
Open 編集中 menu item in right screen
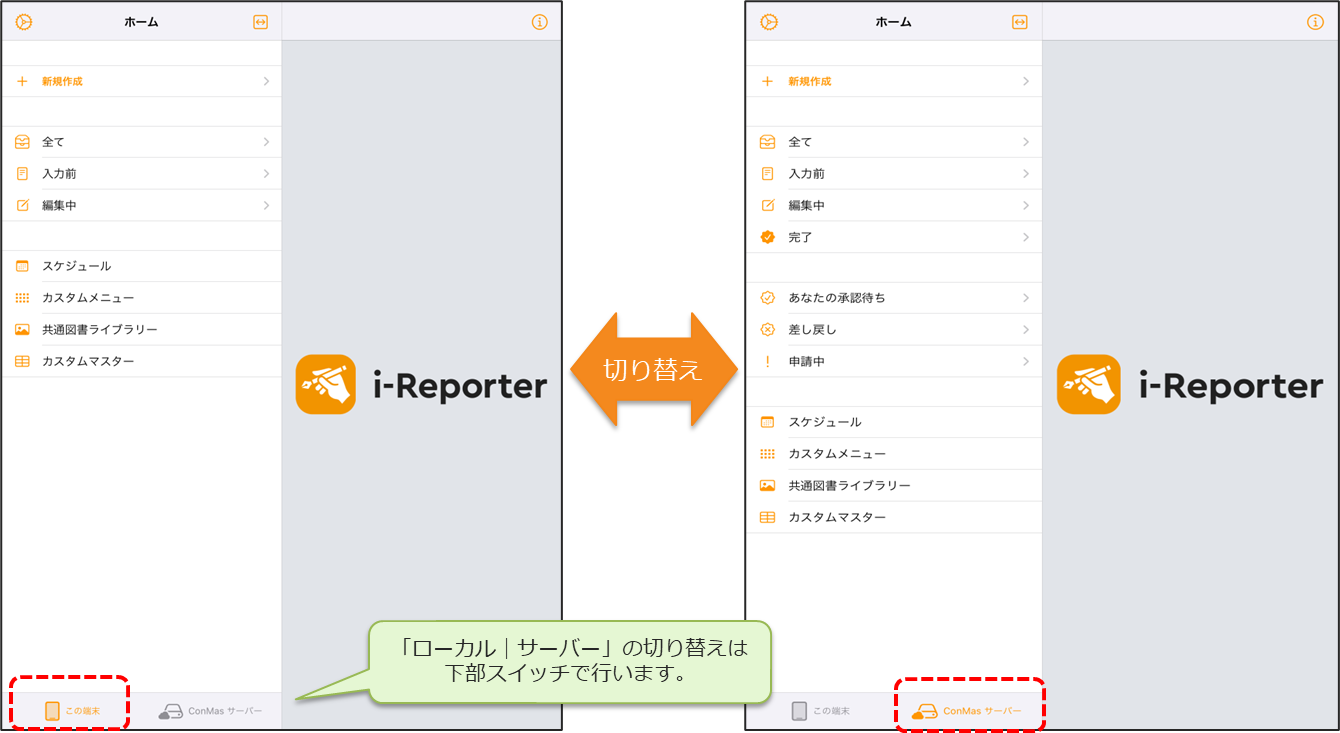[x=806, y=205]
